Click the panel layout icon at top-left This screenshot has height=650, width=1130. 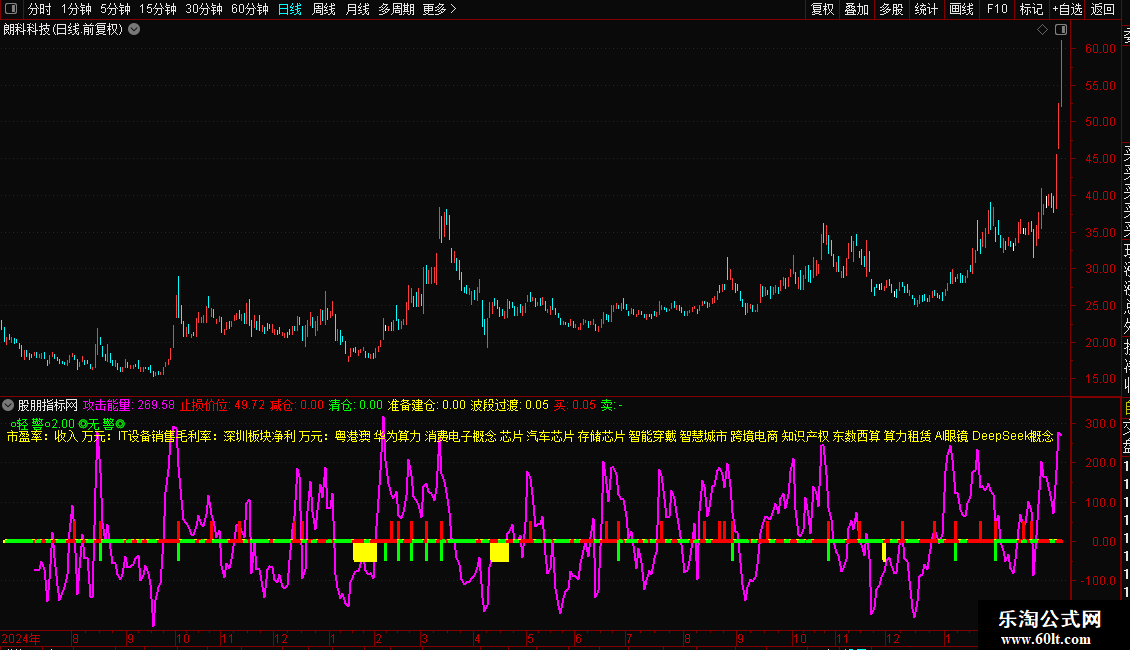click(11, 9)
